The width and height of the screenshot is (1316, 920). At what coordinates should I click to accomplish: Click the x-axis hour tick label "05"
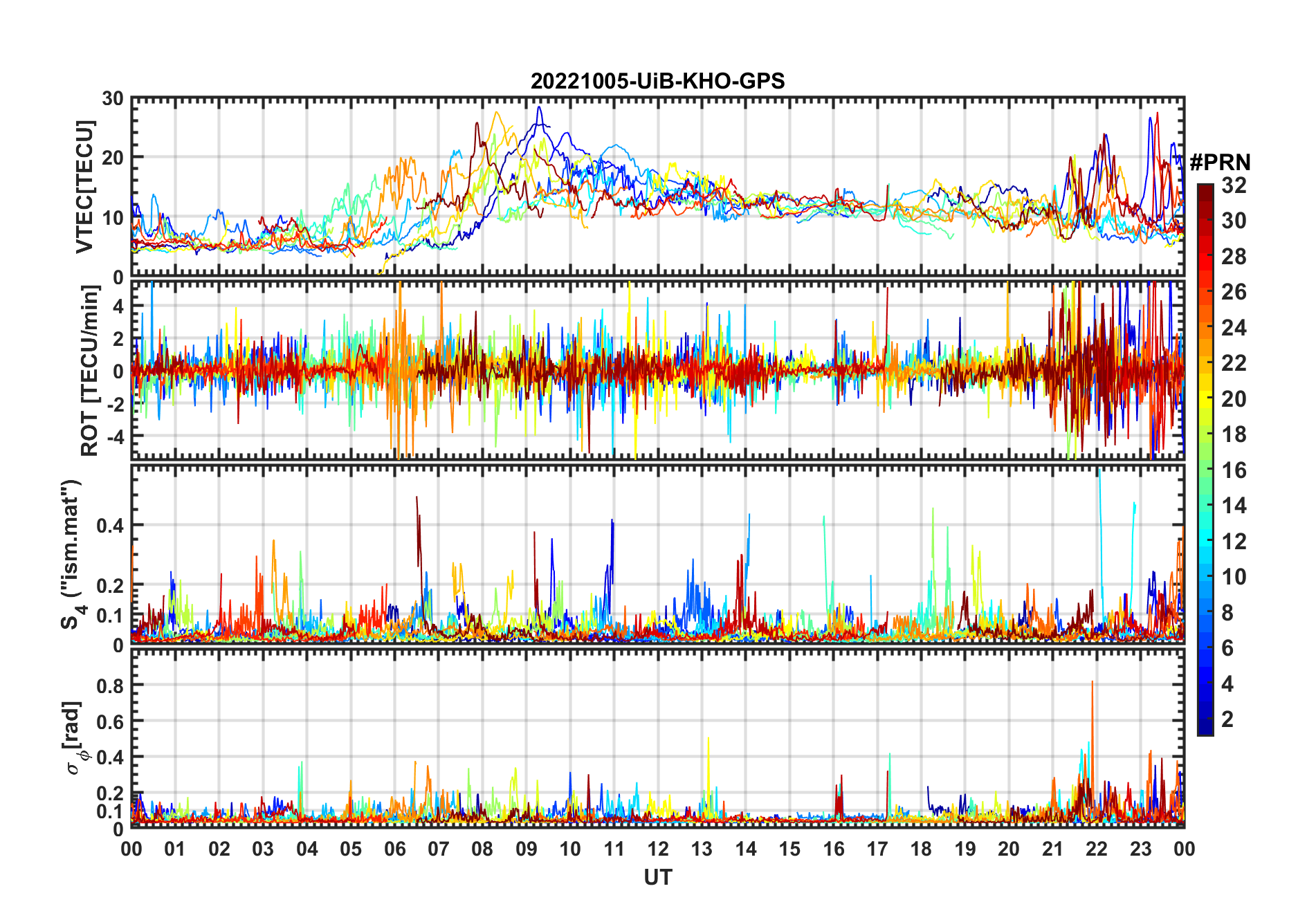[351, 849]
